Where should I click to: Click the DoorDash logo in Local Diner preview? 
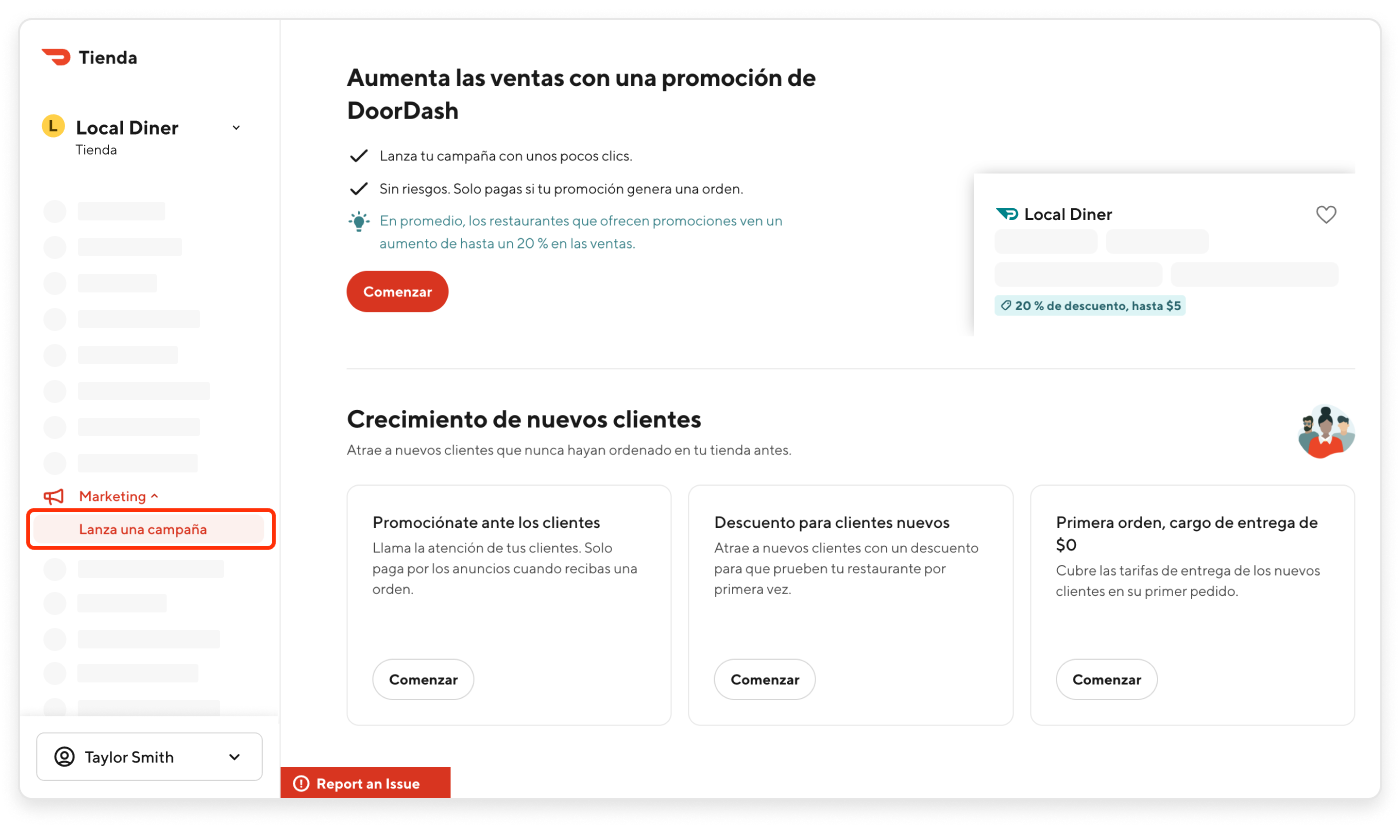[1007, 214]
